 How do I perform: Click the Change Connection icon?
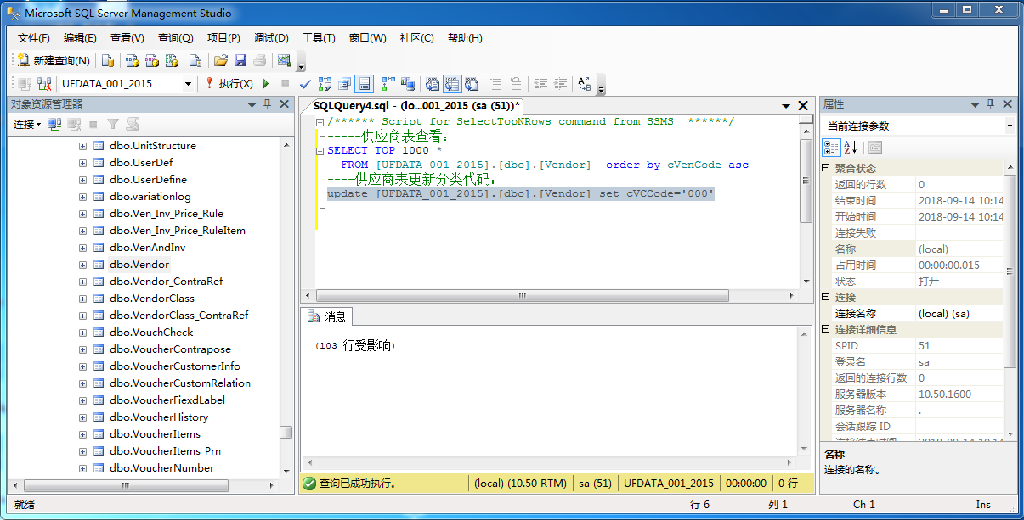[x=44, y=84]
